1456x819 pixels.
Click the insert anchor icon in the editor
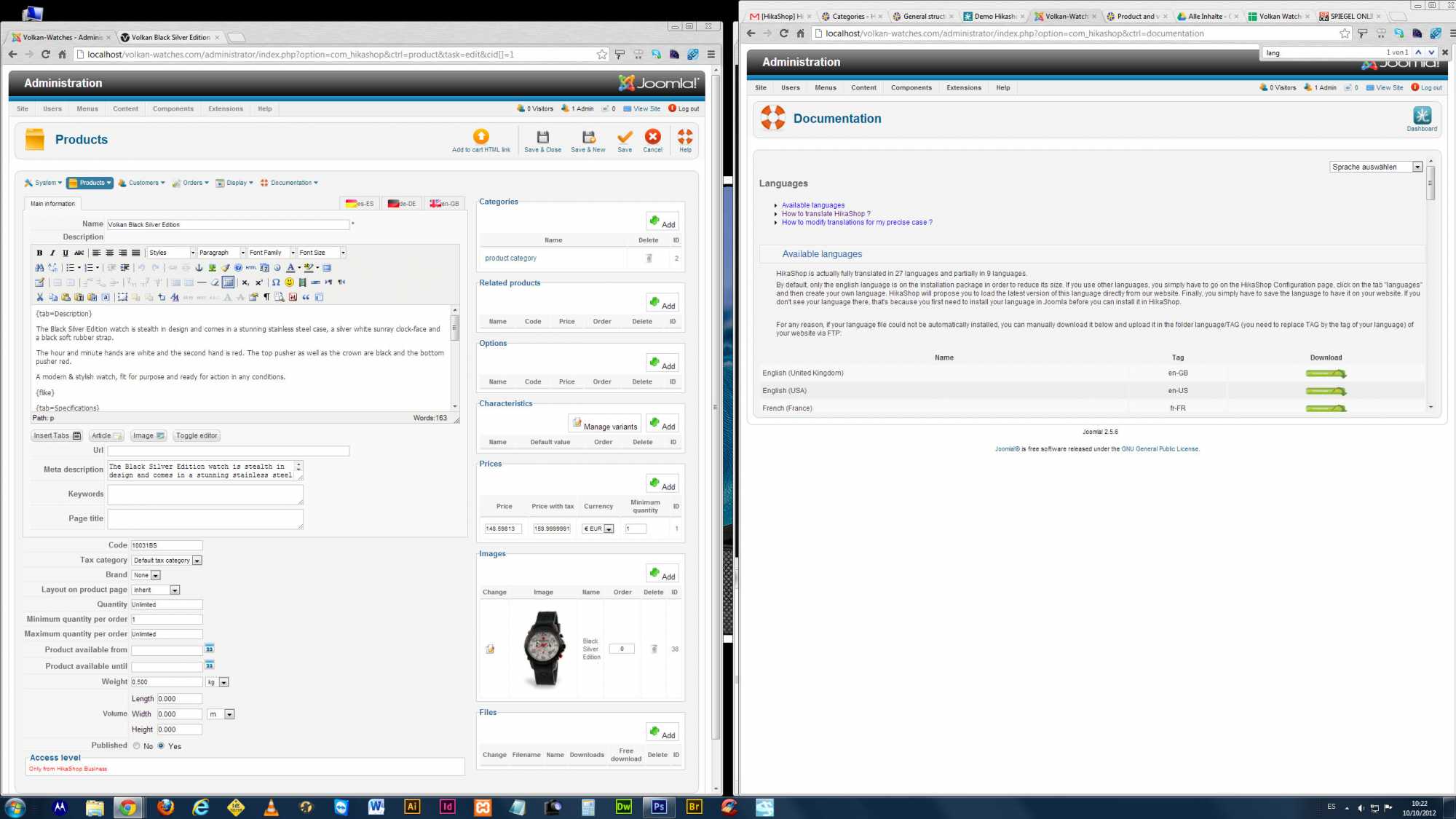click(x=199, y=268)
